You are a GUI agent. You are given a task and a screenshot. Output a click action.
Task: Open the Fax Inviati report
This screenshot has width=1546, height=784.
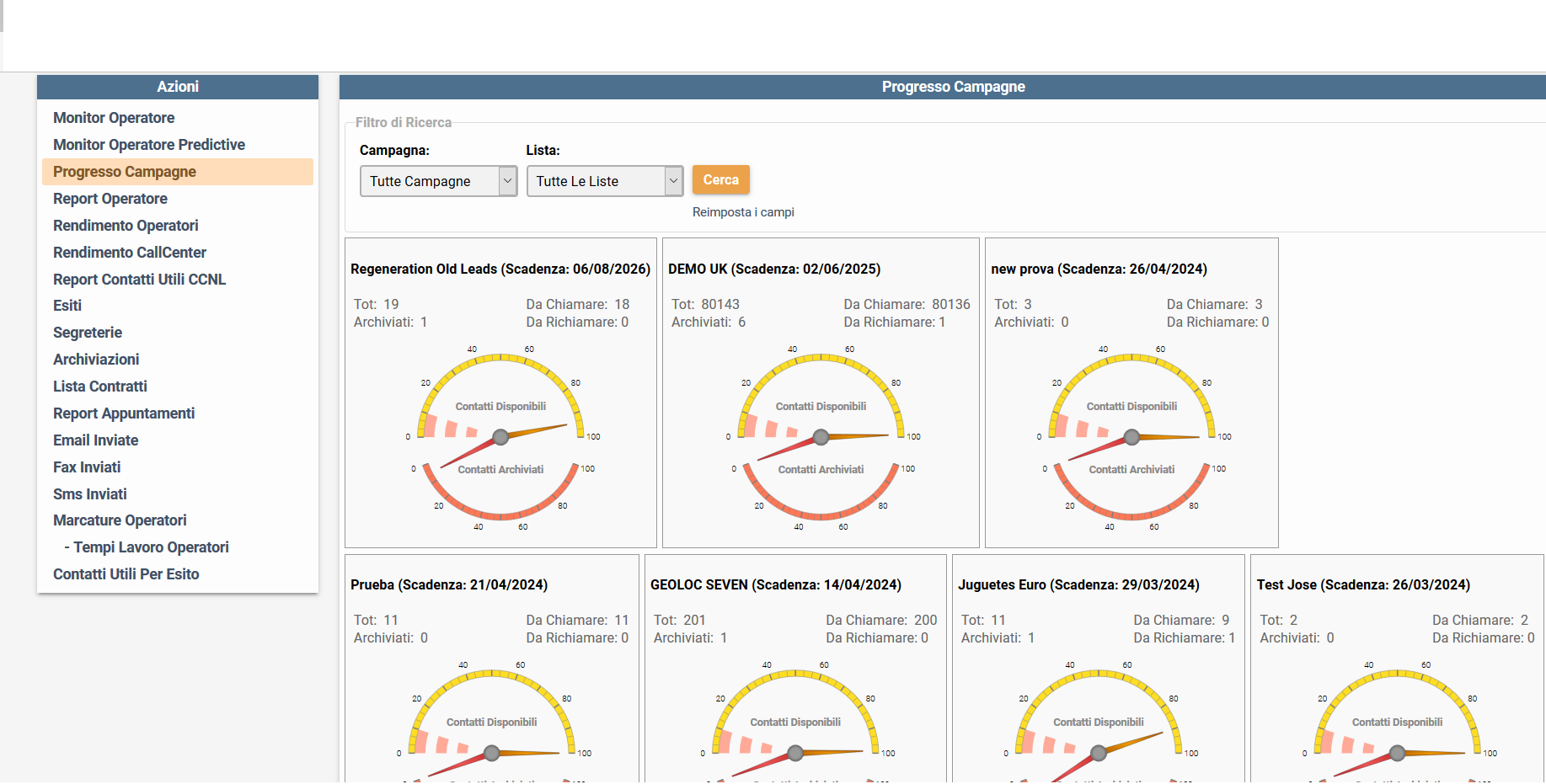[87, 467]
